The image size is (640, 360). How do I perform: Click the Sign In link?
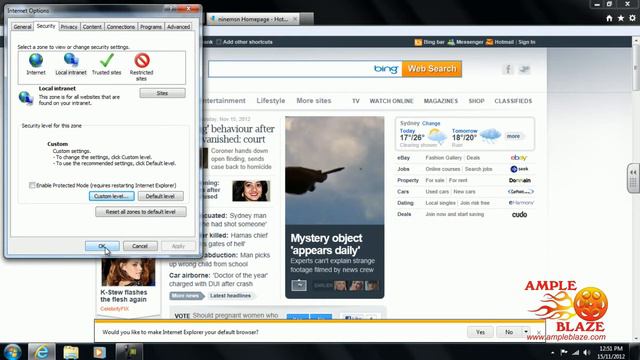pos(527,42)
